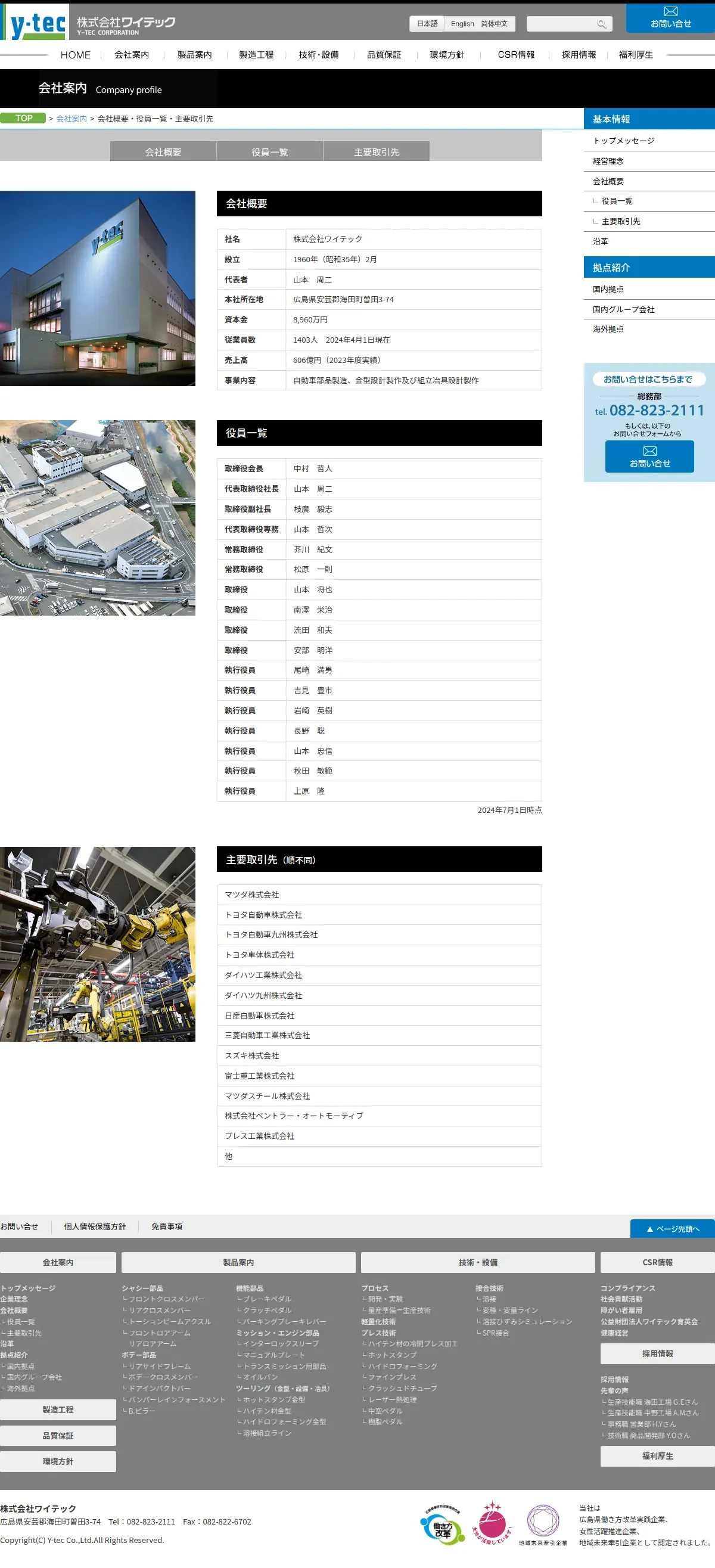
Task: Click footer 品質保証 button
Action: pyautogui.click(x=58, y=1436)
